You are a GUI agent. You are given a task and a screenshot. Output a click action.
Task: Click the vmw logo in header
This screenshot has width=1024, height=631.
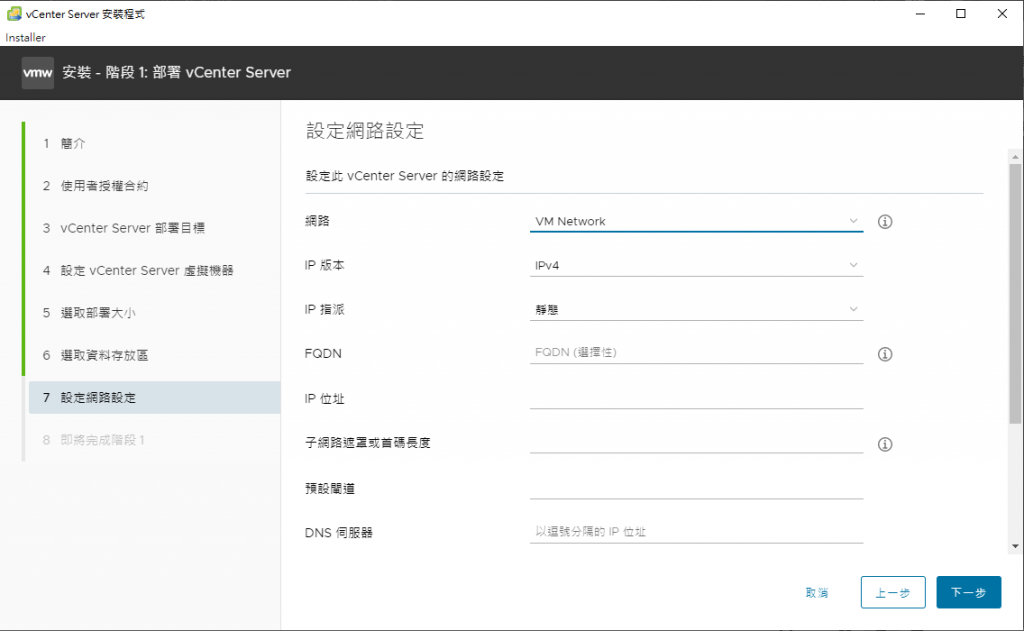pos(38,73)
